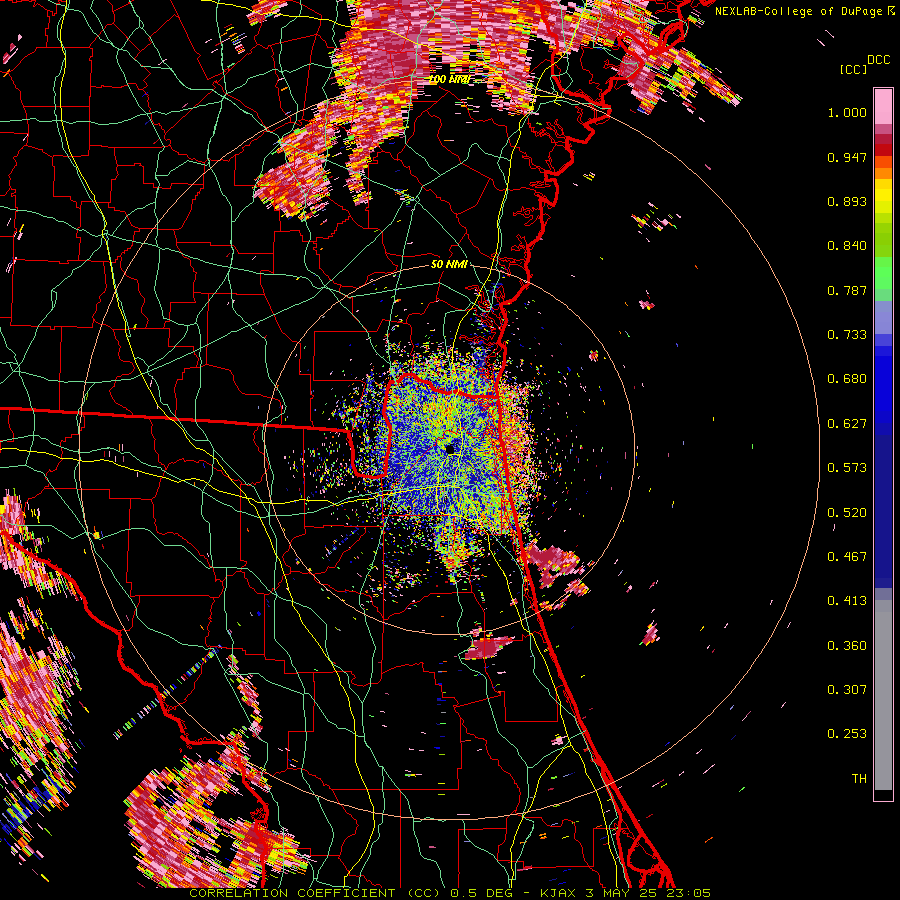Select the bright green segment of color bar
This screenshot has height=900, width=900.
pyautogui.click(x=883, y=273)
